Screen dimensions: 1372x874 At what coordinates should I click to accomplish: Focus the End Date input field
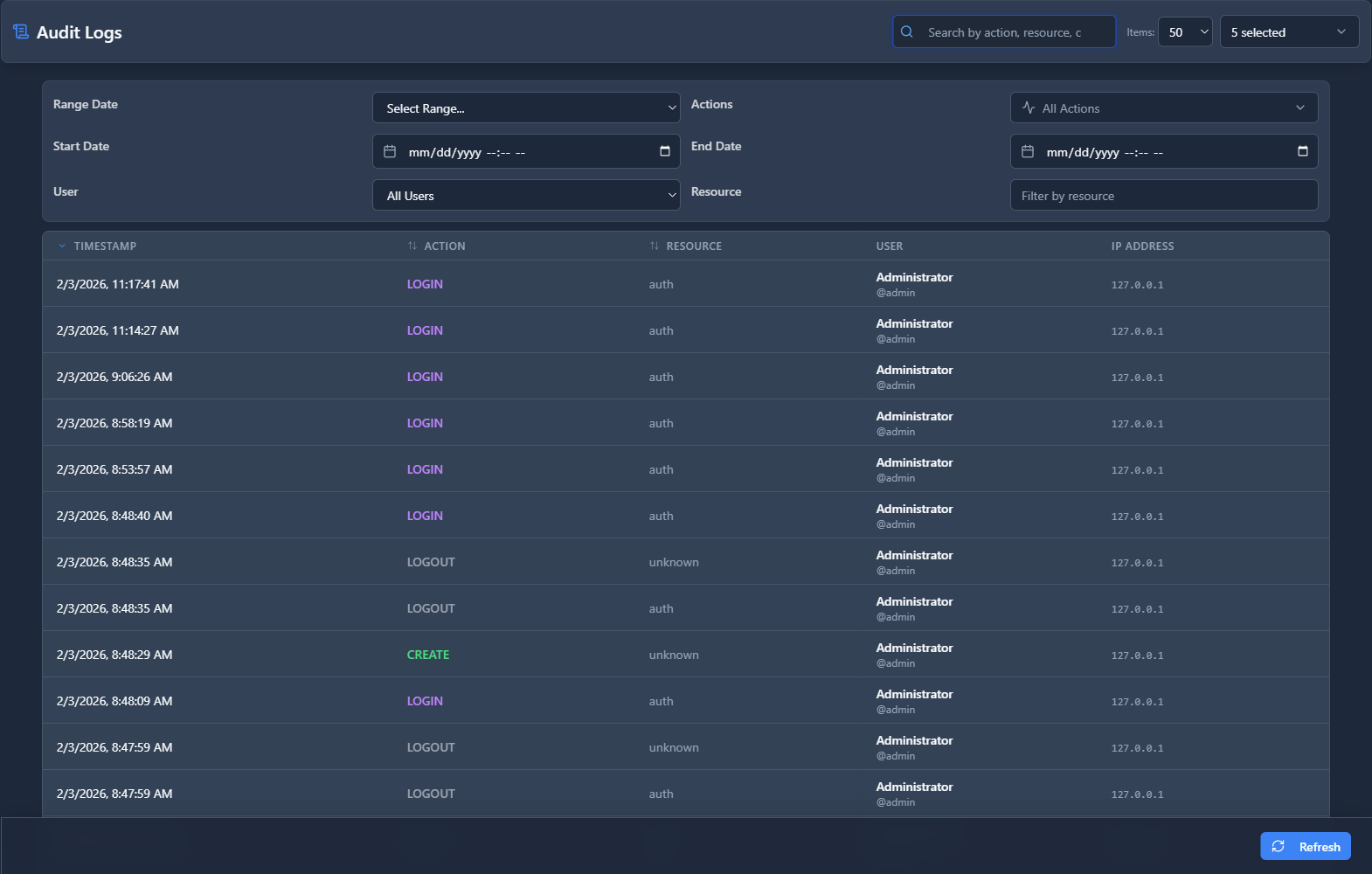[1164, 151]
